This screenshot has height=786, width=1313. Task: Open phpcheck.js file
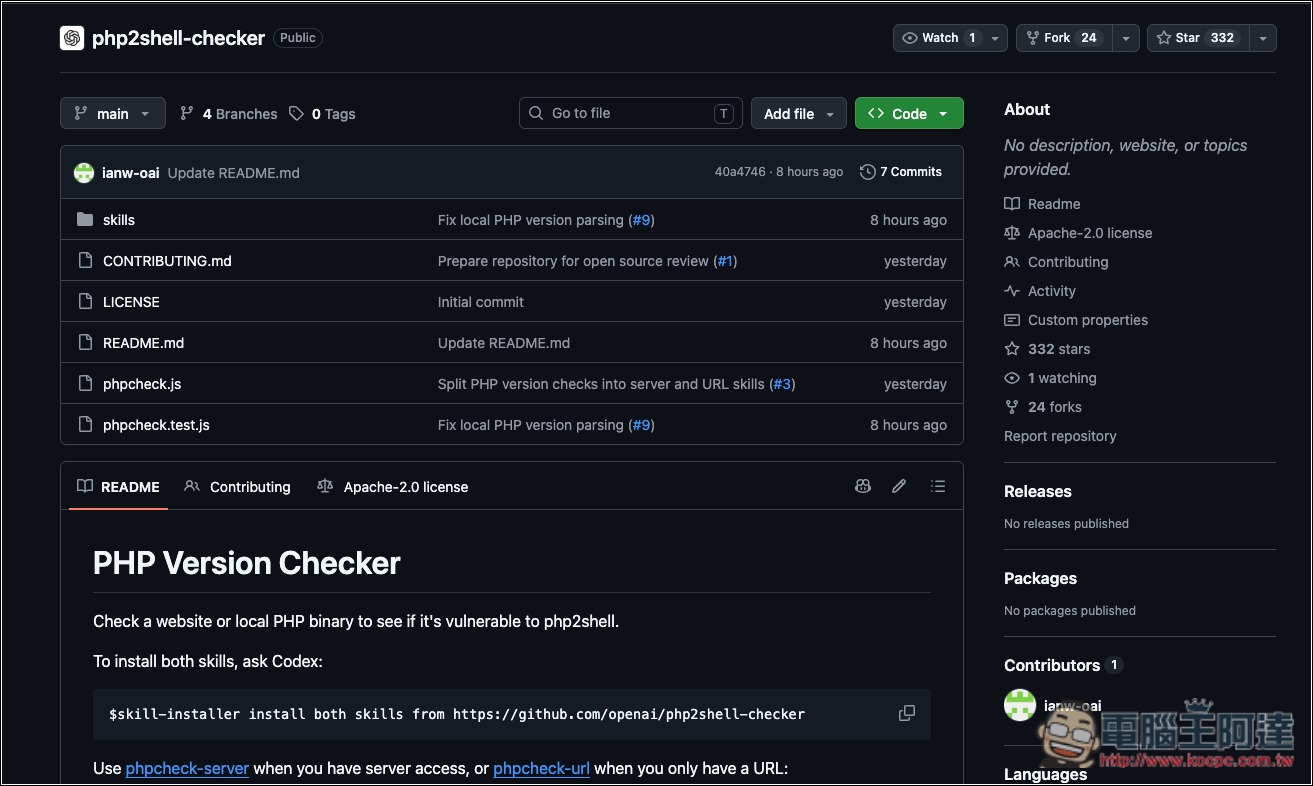pos(142,384)
